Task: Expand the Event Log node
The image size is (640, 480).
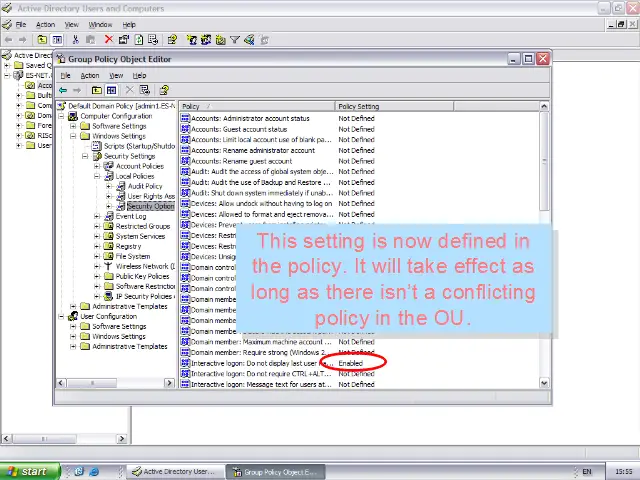Action: (97, 216)
